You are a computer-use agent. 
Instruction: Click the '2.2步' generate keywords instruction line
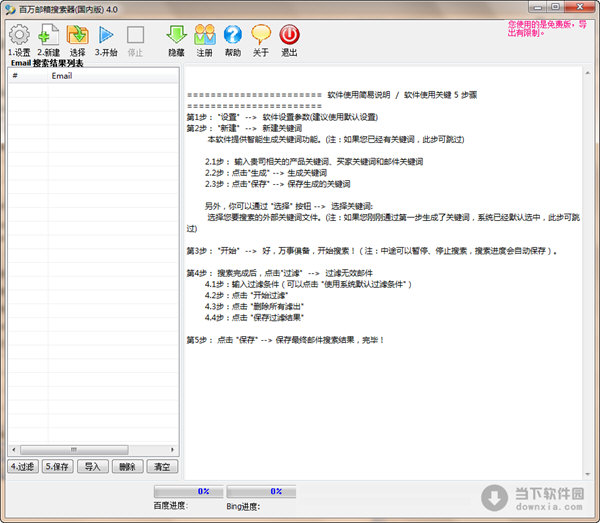point(266,173)
